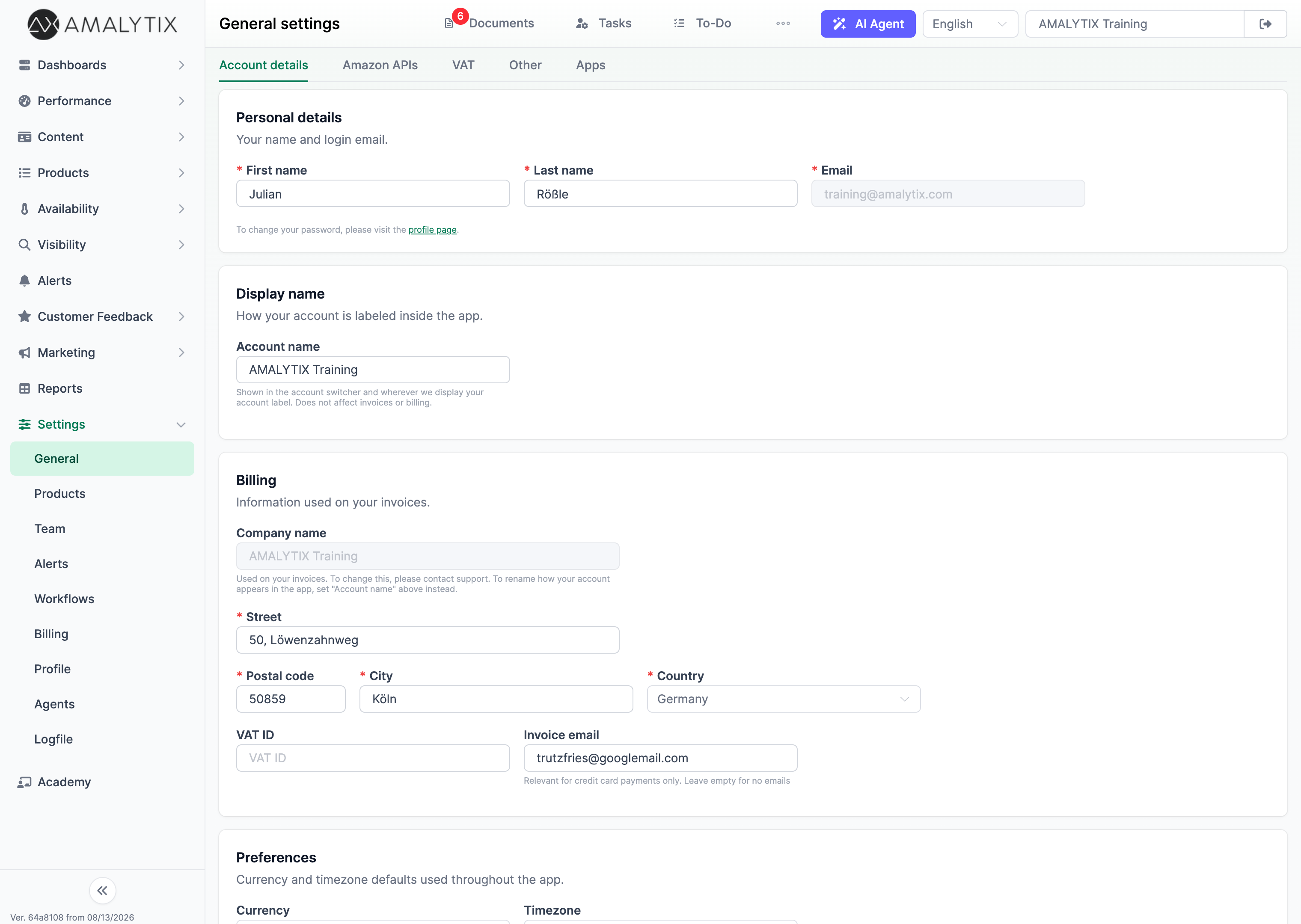
Task: Switch to the VAT tab
Action: click(463, 65)
